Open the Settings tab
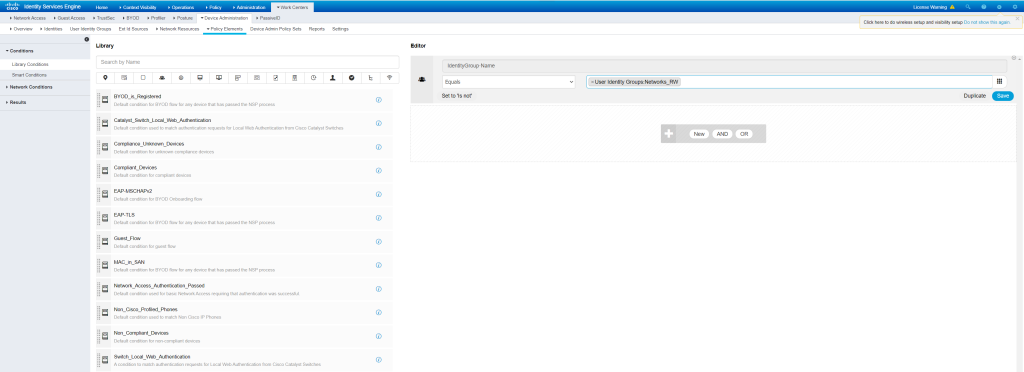This screenshot has height=372, width=1024. (340, 29)
